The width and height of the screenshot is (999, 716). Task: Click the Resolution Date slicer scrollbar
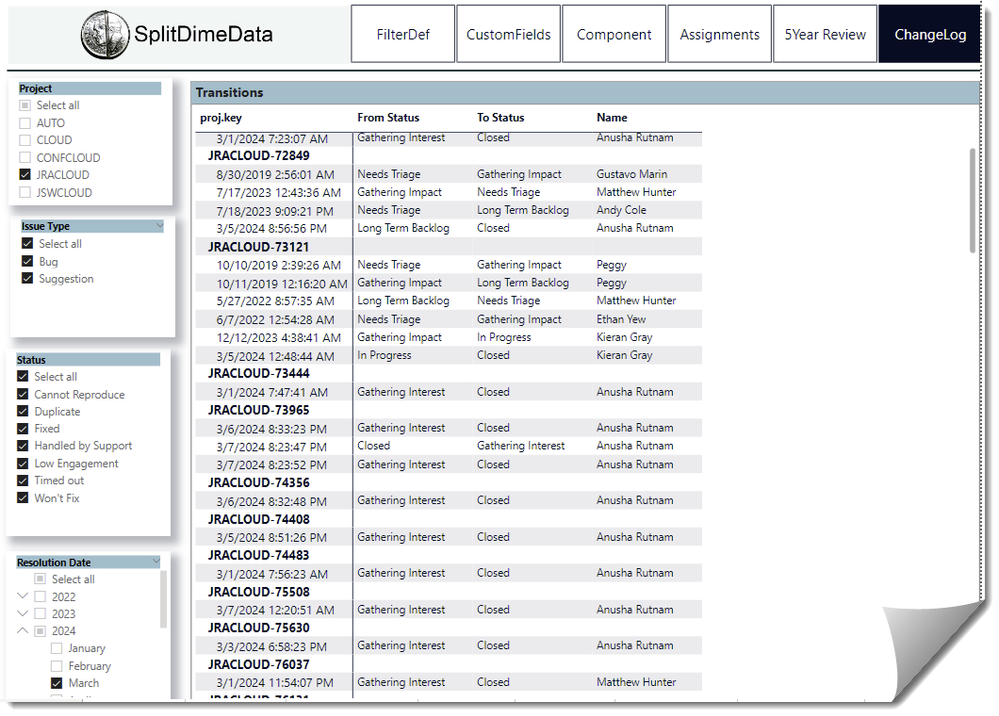coord(163,599)
